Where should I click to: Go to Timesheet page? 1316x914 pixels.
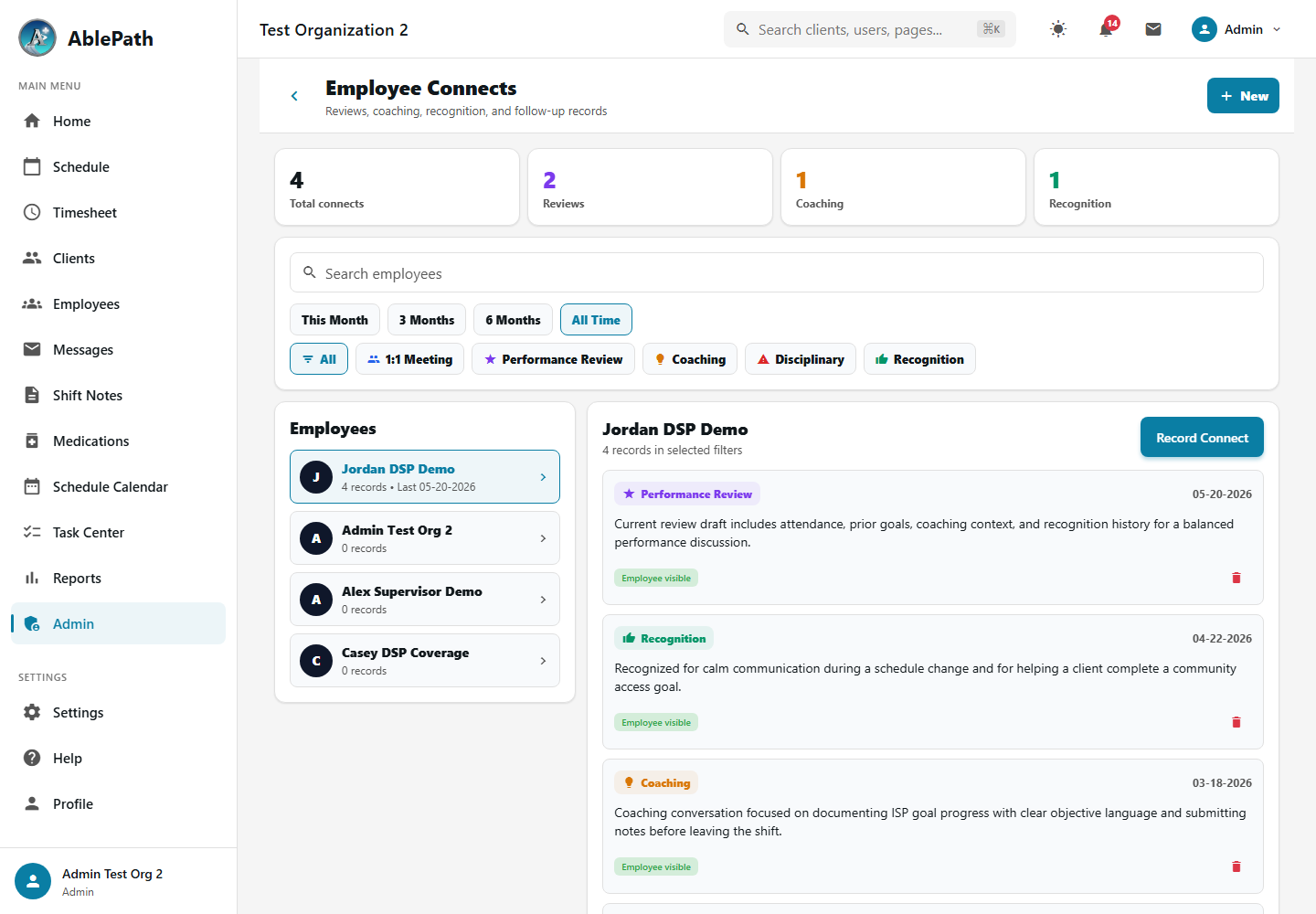[118, 212]
